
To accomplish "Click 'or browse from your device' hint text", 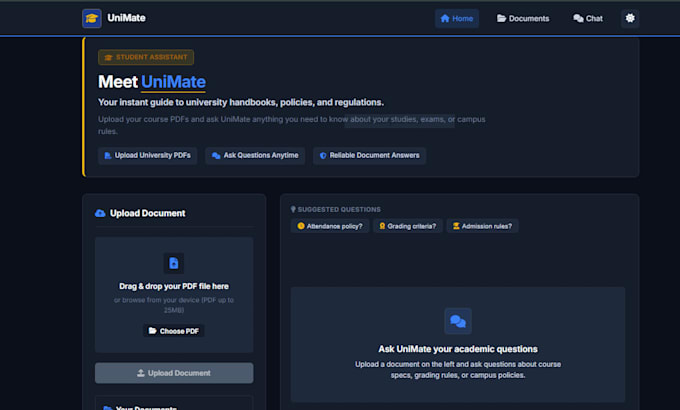I will tap(174, 305).
